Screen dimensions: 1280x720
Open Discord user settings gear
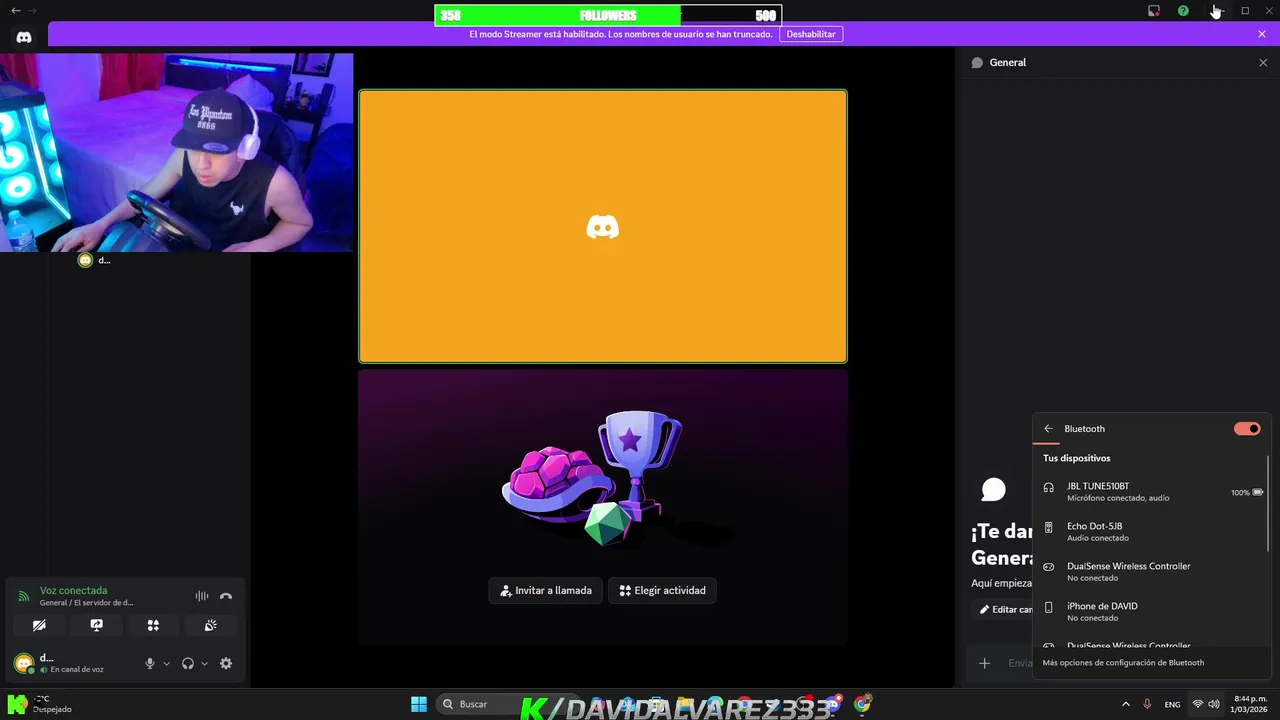(x=226, y=663)
